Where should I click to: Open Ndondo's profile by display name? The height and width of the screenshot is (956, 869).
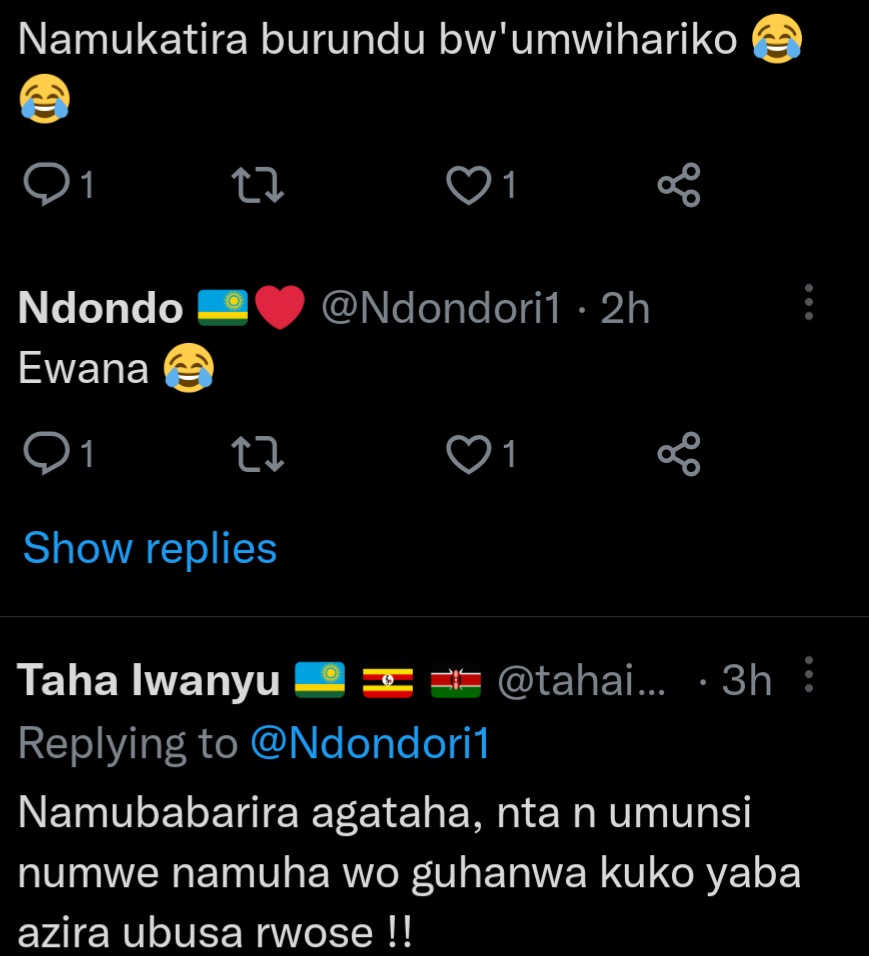click(100, 310)
